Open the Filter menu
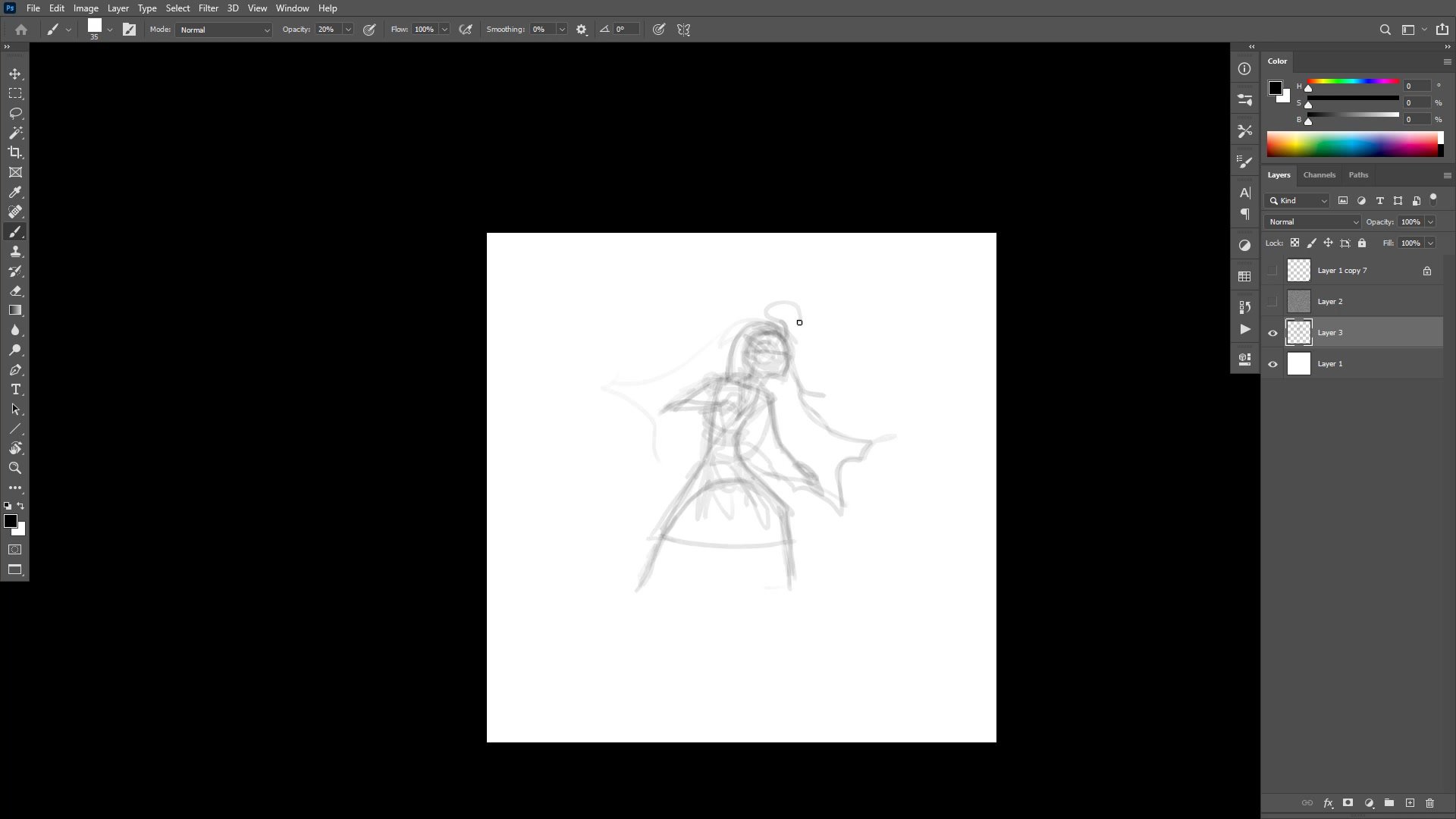This screenshot has width=1456, height=819. 208,8
